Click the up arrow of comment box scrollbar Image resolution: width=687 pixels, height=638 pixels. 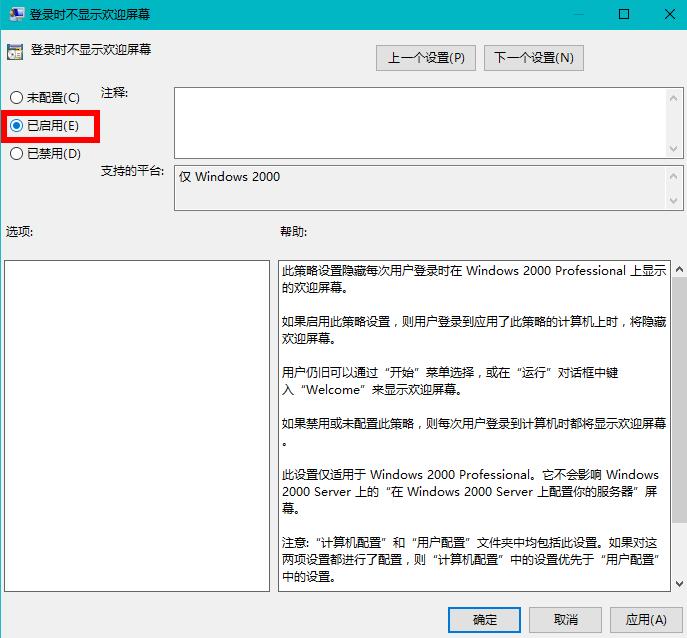point(673,98)
